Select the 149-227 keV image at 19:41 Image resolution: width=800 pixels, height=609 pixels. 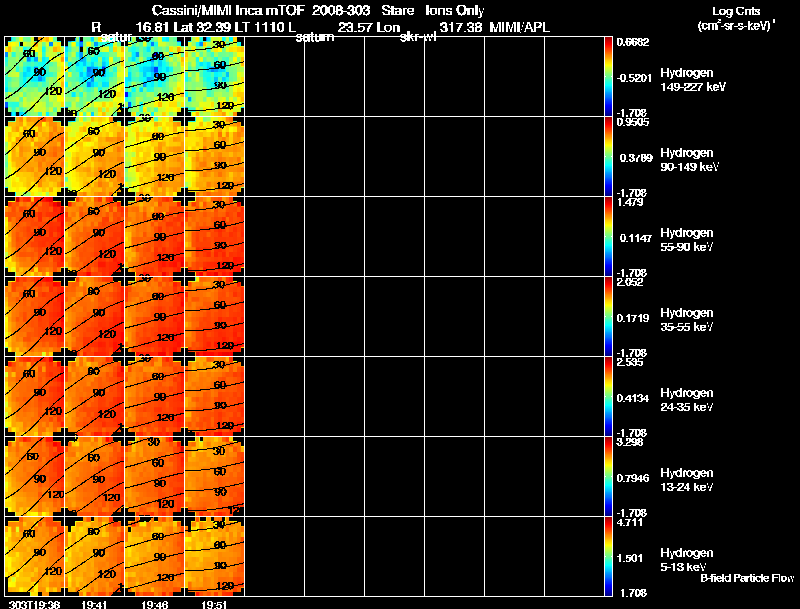(94, 76)
